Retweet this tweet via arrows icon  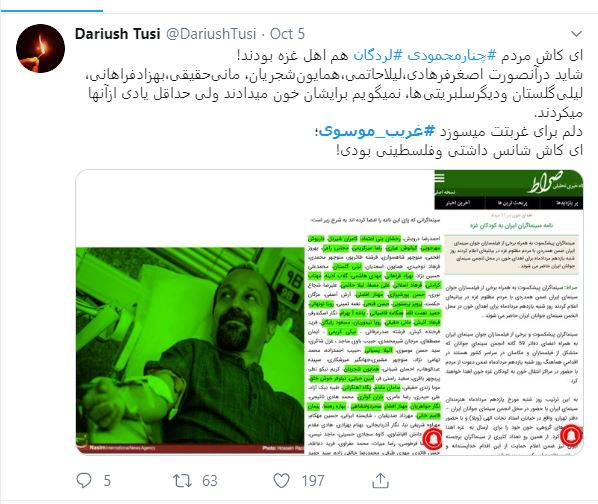182,481
